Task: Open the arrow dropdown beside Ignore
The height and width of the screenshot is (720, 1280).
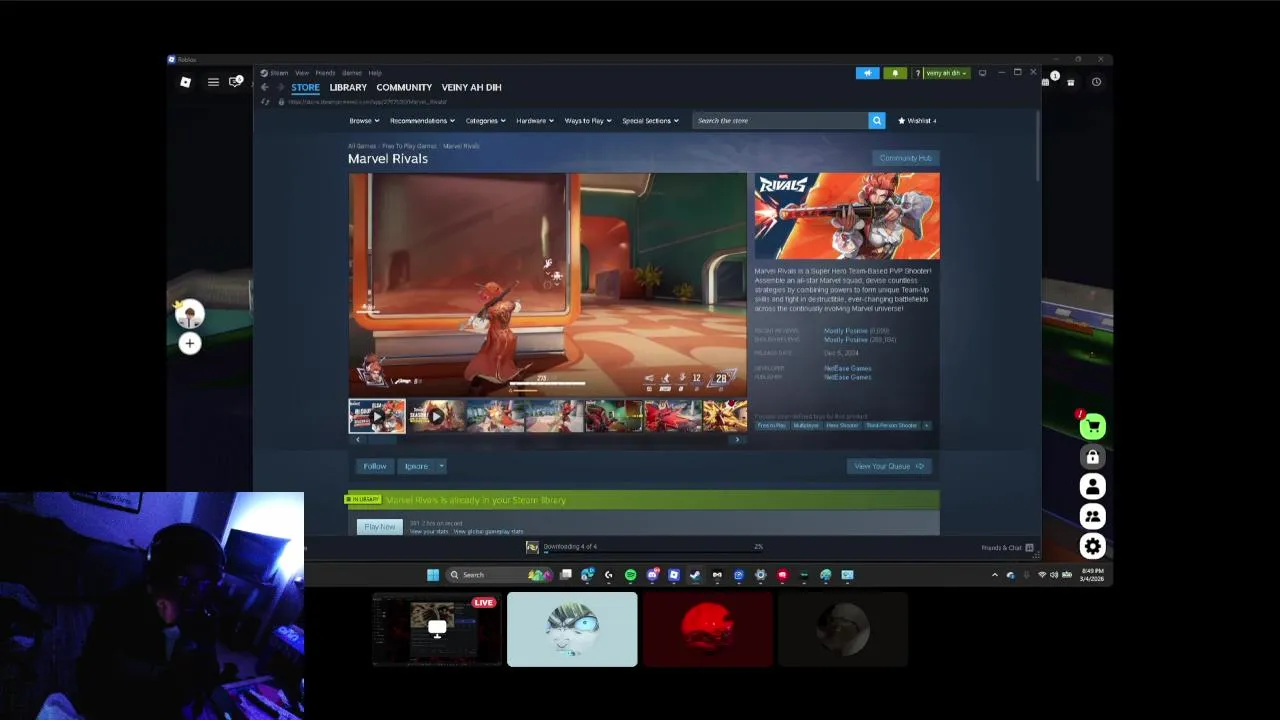Action: click(x=441, y=466)
